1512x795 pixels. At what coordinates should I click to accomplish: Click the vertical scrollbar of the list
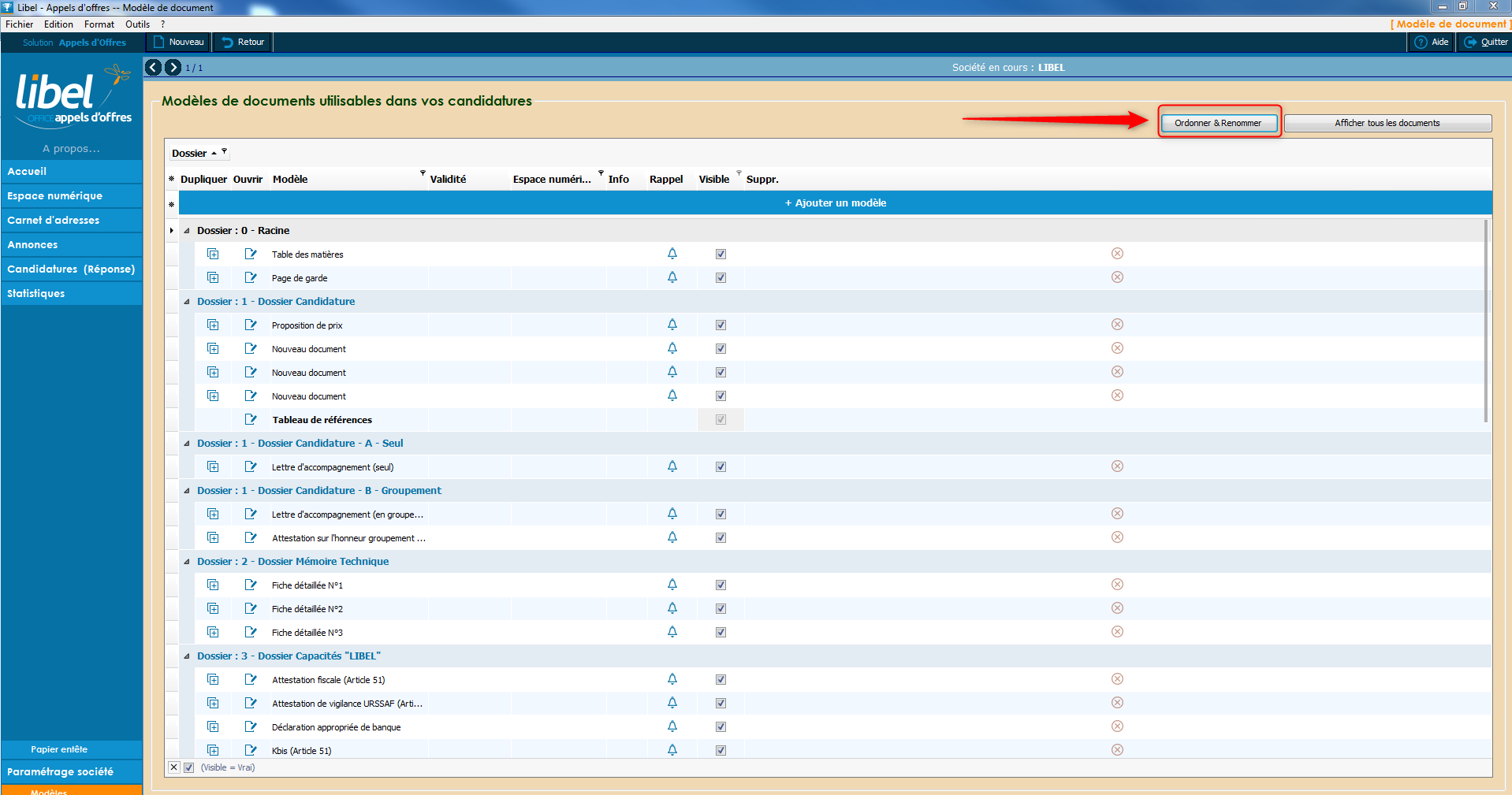point(1487,321)
